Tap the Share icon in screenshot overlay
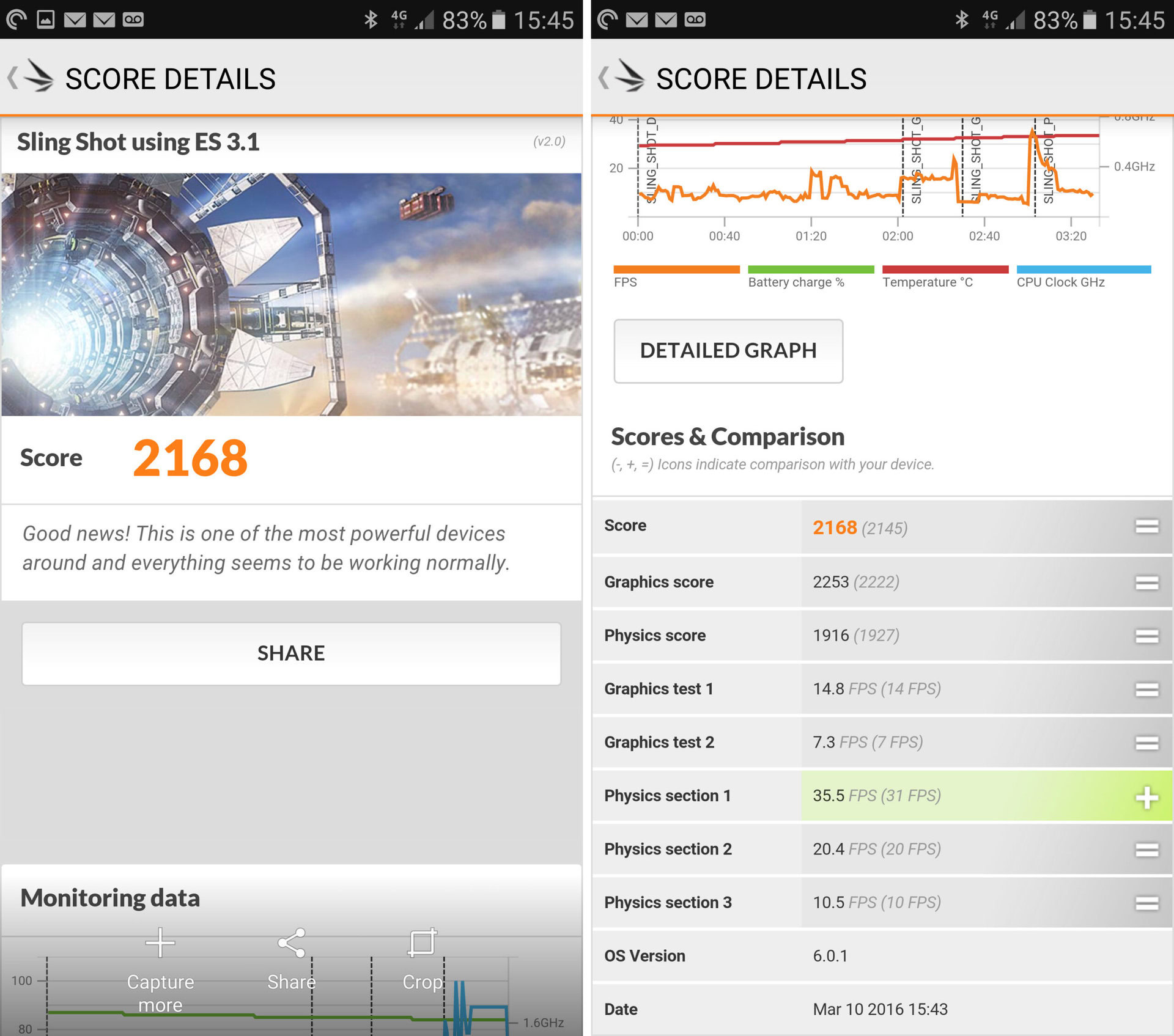Screen dimensions: 1174x1036 292,943
